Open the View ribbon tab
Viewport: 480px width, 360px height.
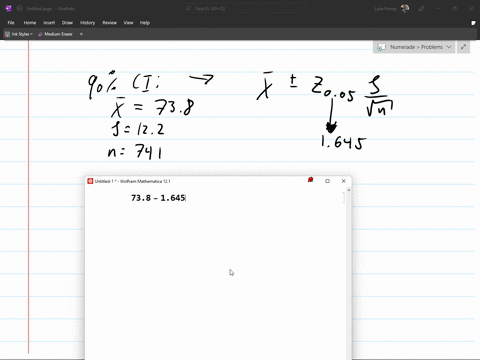(128, 23)
